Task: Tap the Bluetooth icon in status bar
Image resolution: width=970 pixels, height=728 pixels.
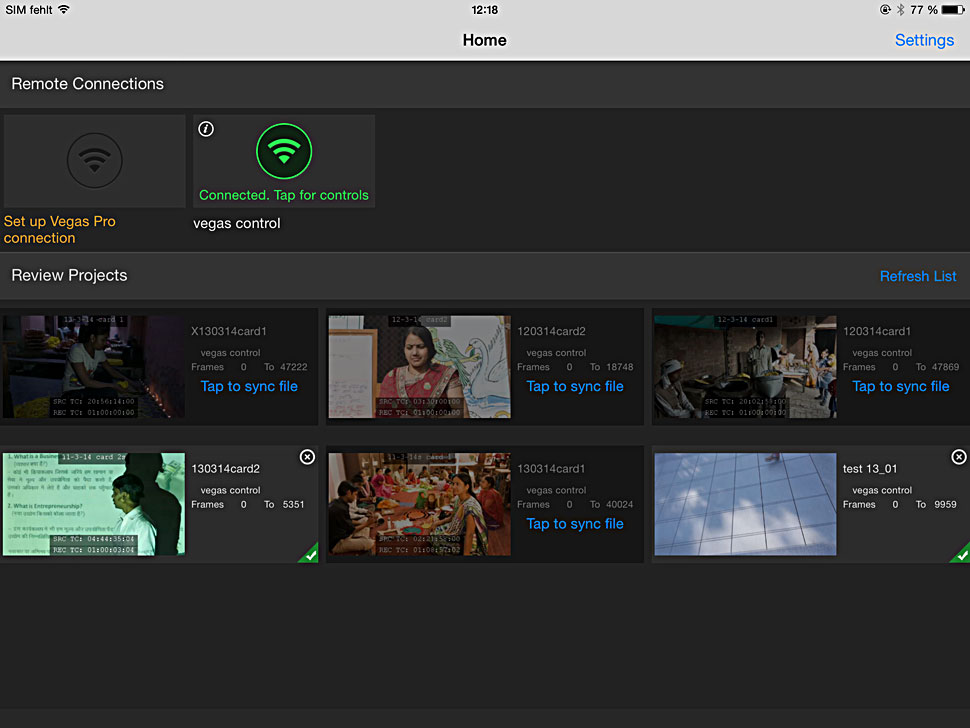Action: 900,10
